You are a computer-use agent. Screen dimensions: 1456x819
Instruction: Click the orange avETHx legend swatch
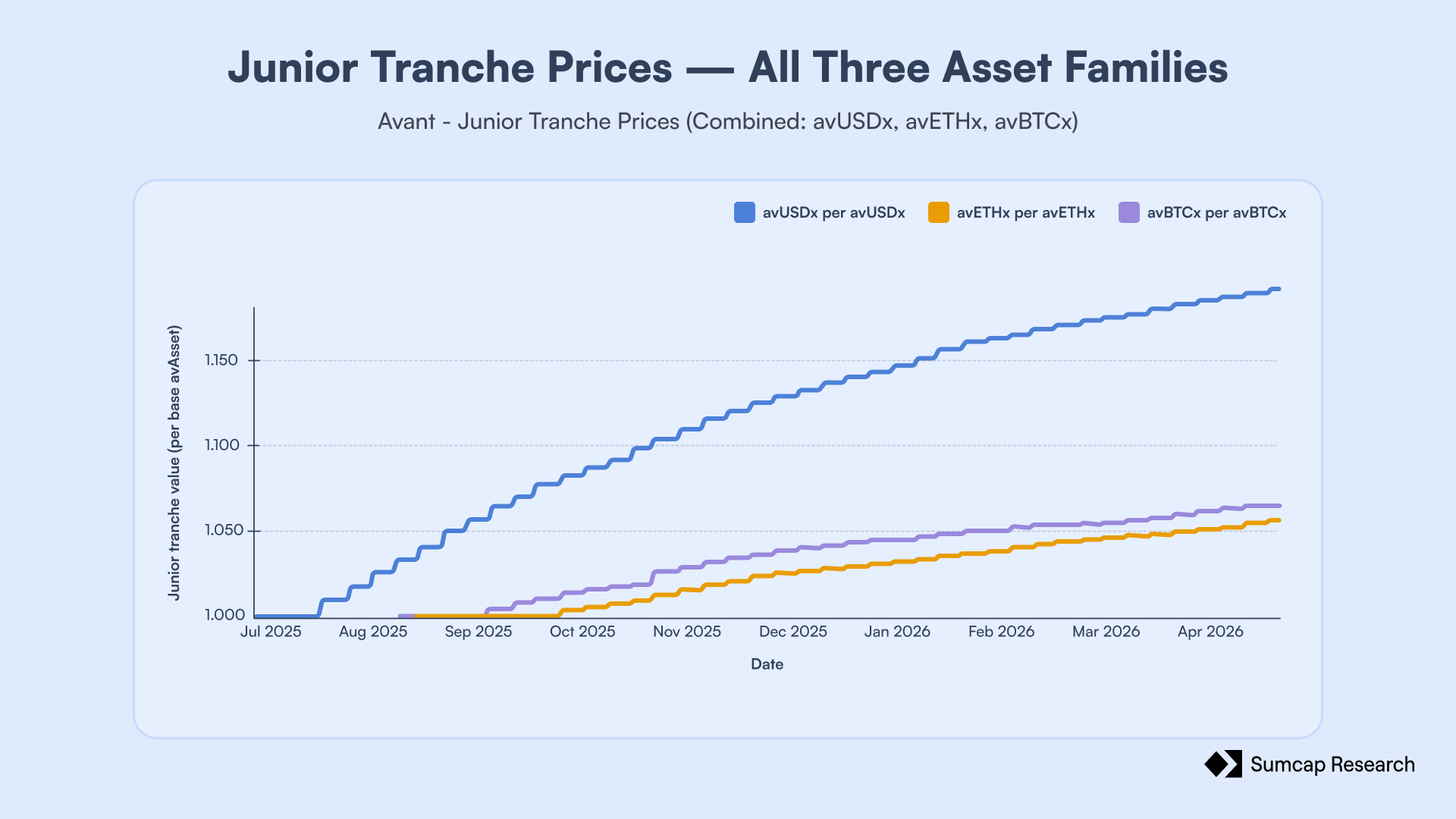tap(939, 212)
